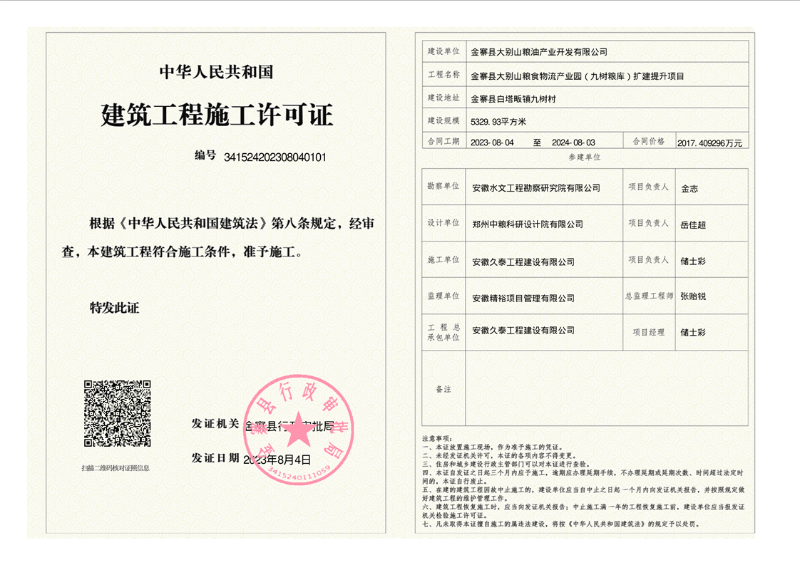Click the label 施工单位
800x565 pixels.
pyautogui.click(x=443, y=260)
